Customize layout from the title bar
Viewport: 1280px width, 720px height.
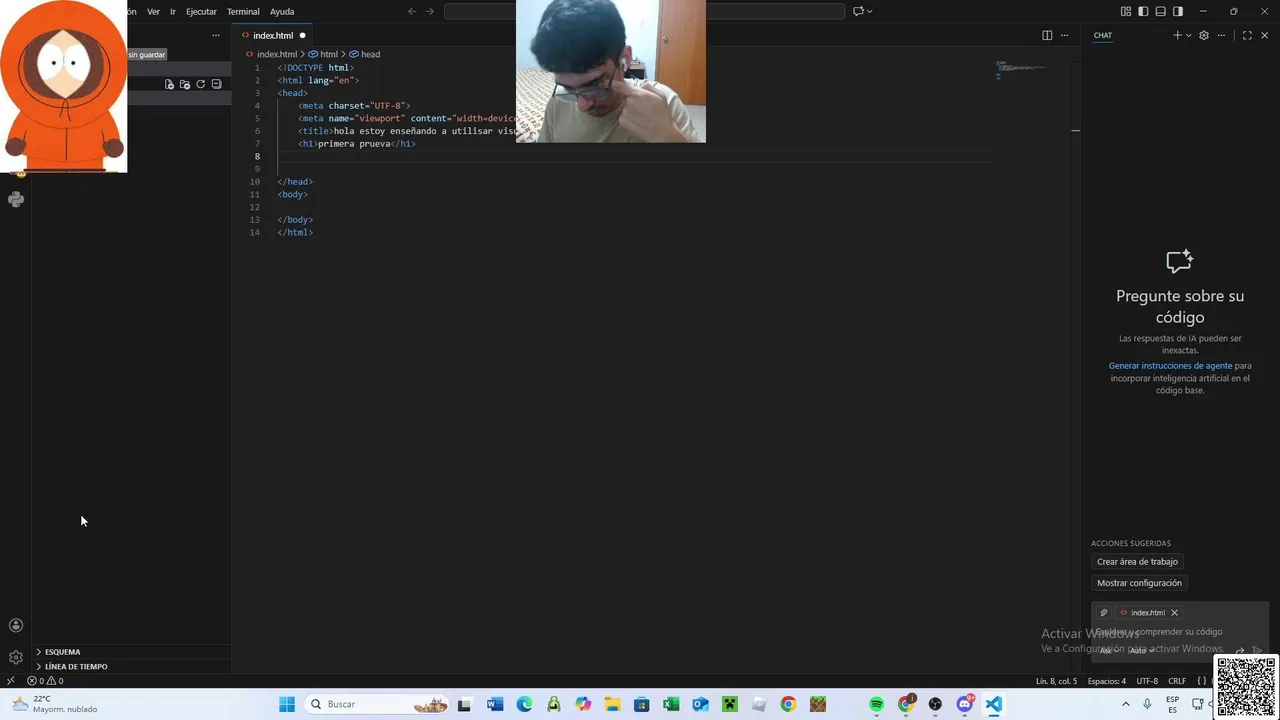(x=1126, y=11)
